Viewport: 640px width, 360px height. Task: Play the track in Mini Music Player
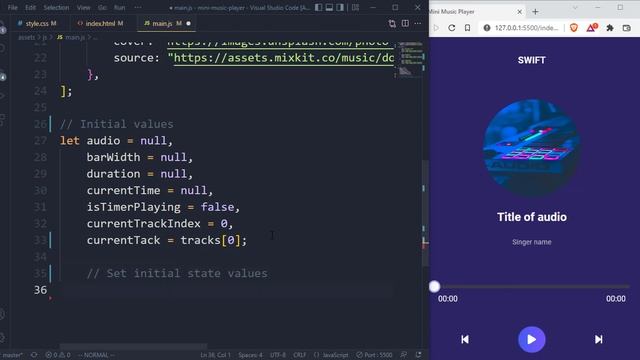531,339
